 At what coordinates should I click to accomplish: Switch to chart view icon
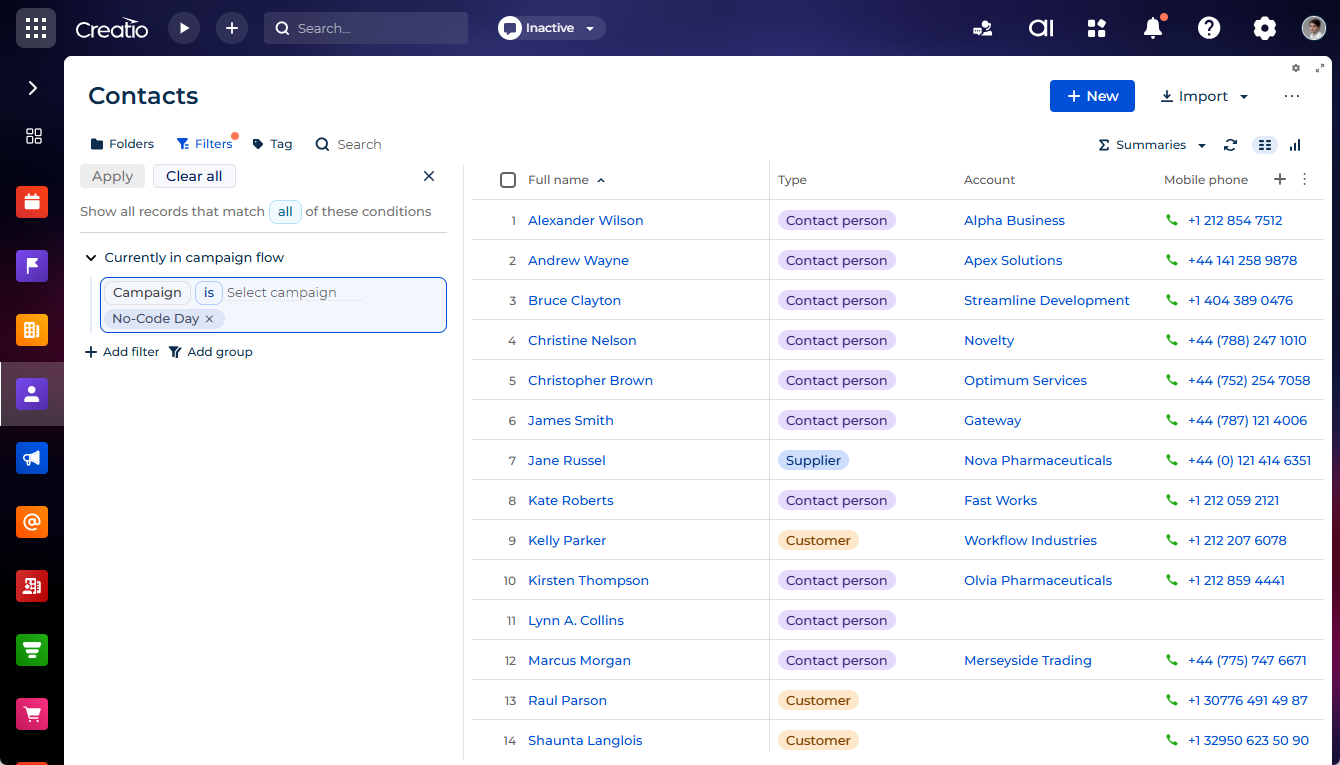tap(1295, 145)
